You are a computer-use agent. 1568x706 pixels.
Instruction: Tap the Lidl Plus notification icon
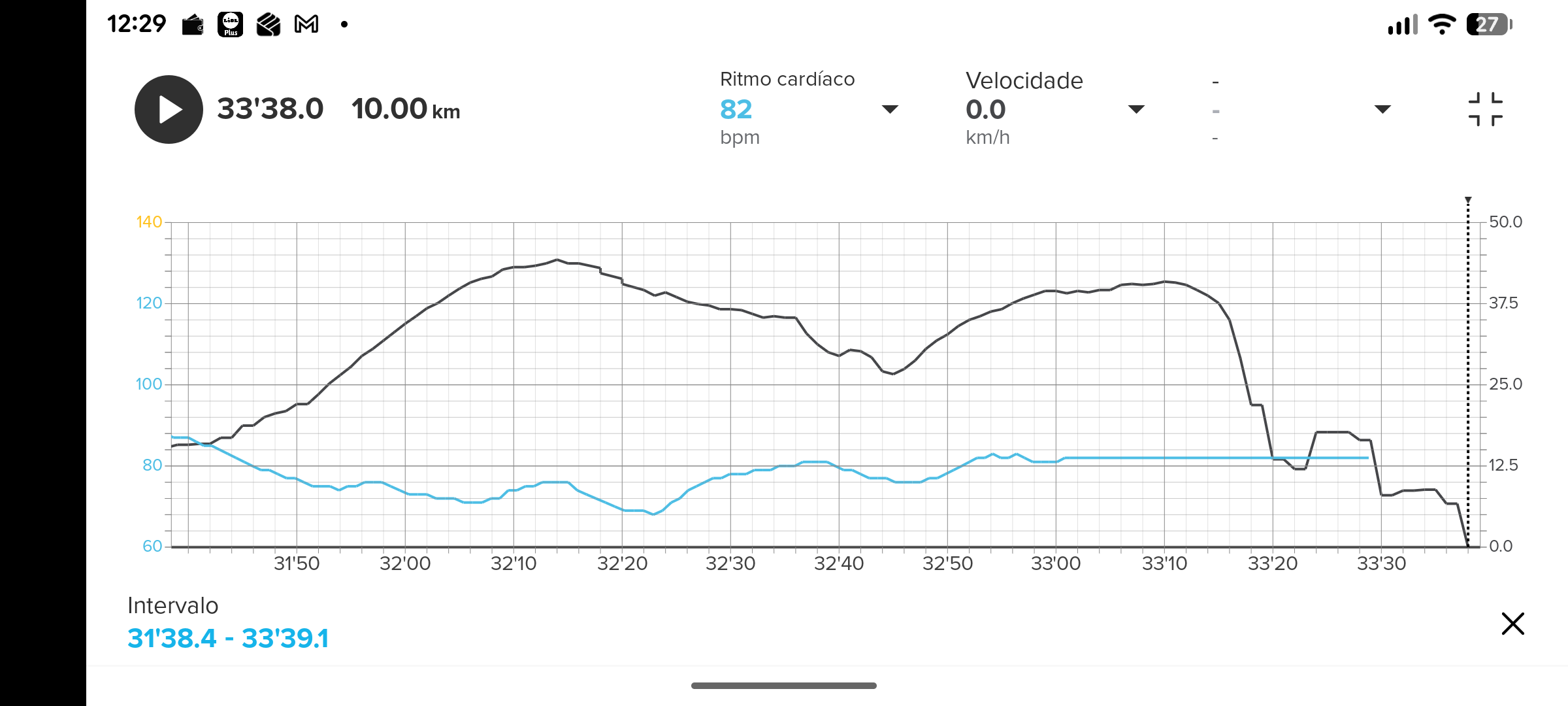click(x=230, y=24)
